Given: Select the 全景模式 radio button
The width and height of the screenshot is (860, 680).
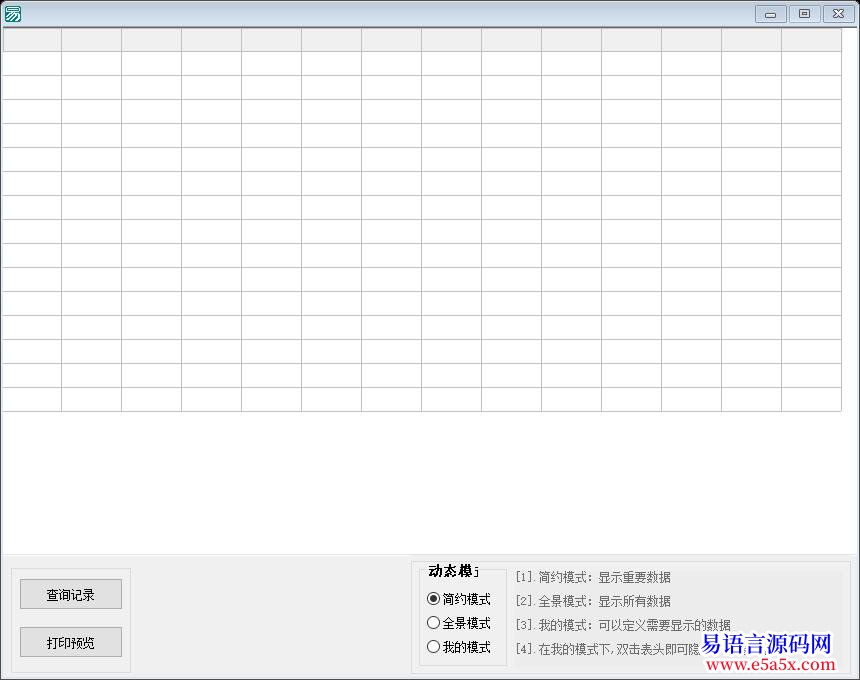Looking at the screenshot, I should (432, 623).
